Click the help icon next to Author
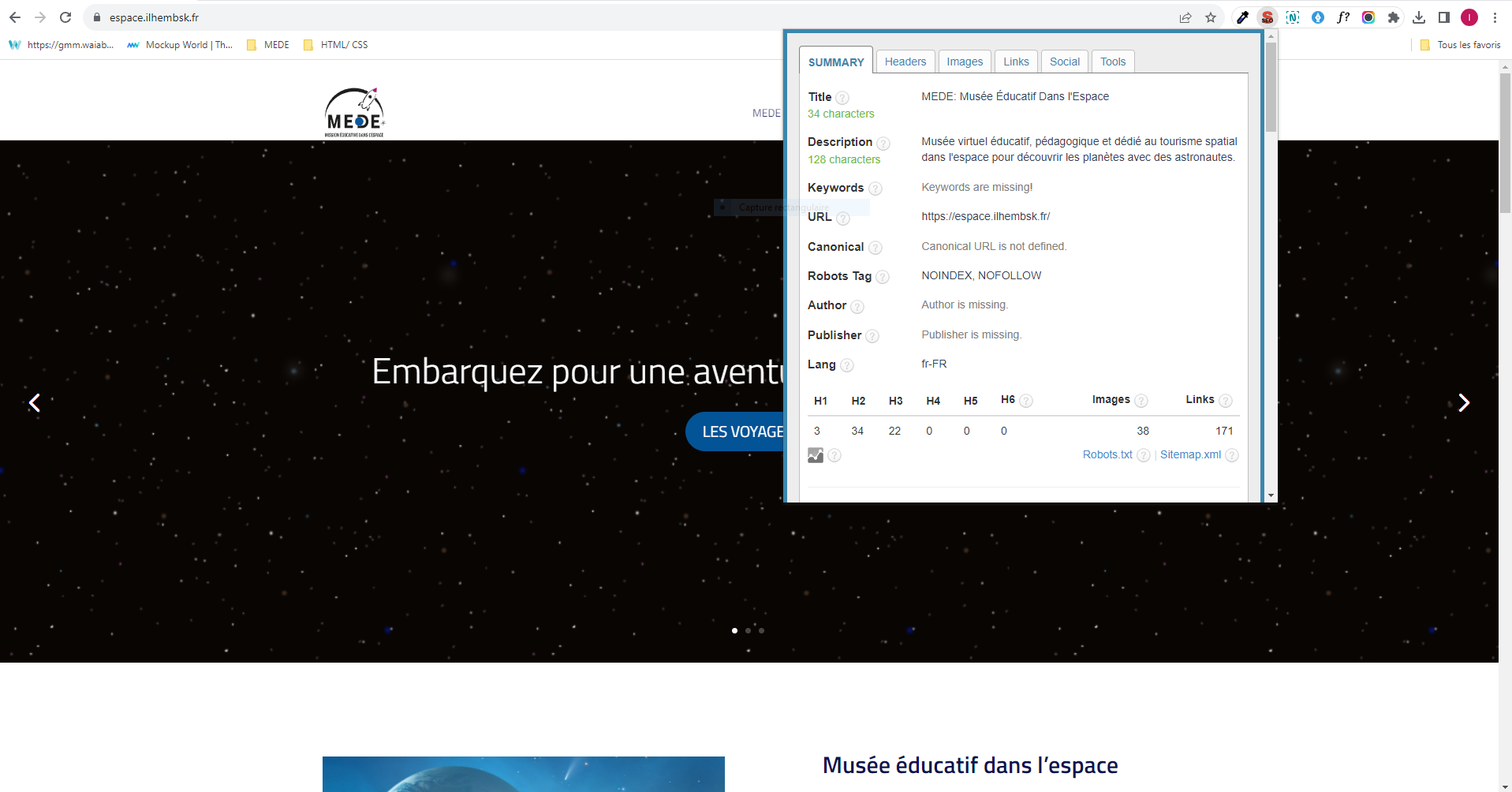1512x792 pixels. [857, 307]
